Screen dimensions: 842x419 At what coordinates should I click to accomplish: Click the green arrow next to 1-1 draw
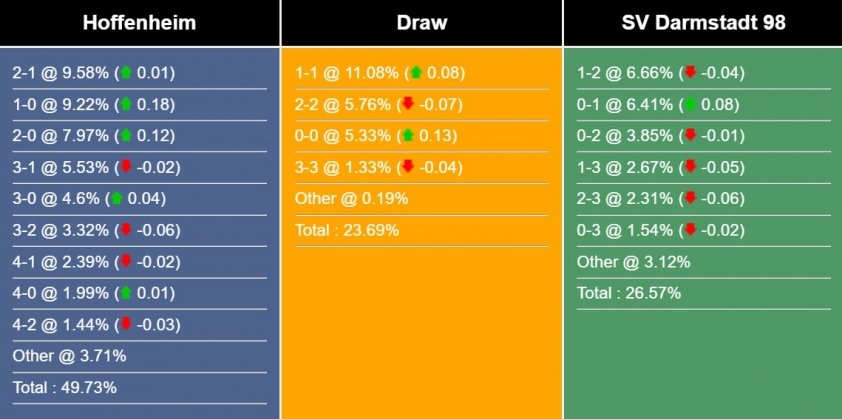pyautogui.click(x=416, y=73)
